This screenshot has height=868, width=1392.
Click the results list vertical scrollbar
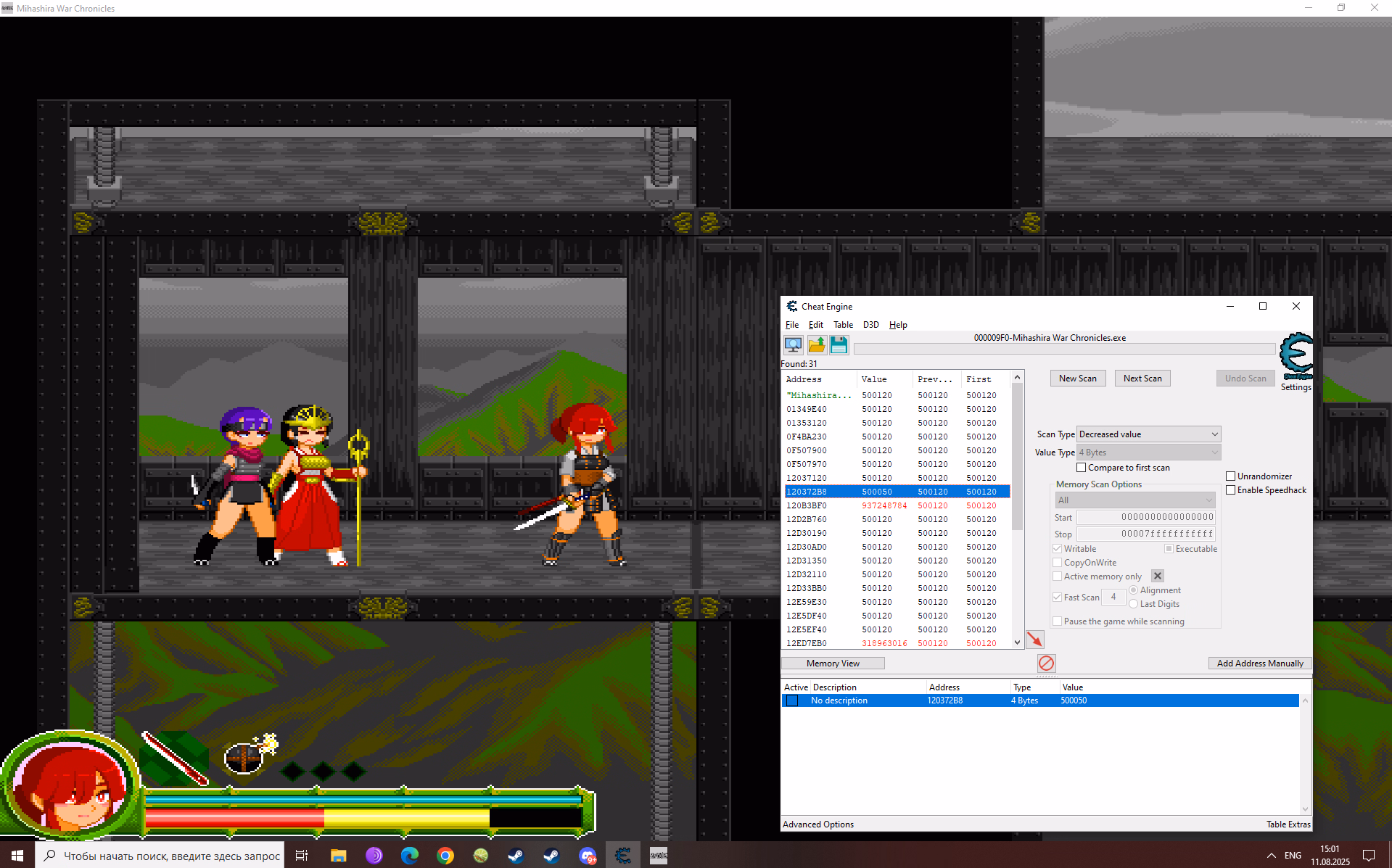(1017, 508)
